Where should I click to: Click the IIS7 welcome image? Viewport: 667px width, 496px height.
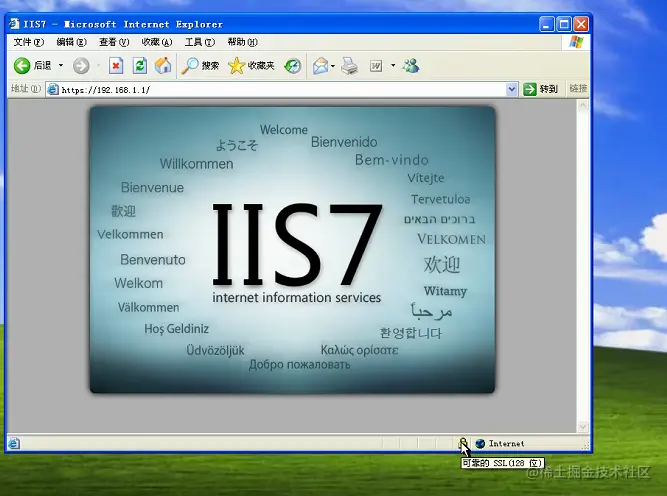pos(292,250)
